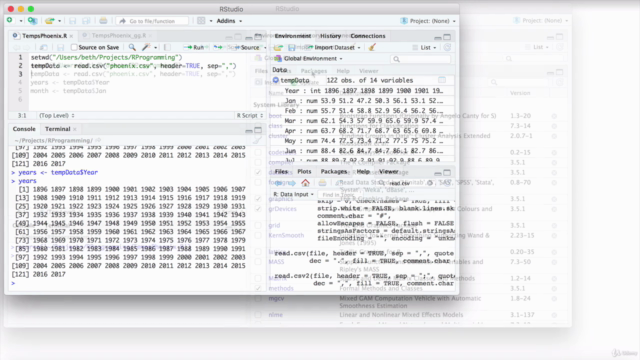Click the editor's save disk icon
Viewport: 640px width, 360px height.
tap(60, 48)
